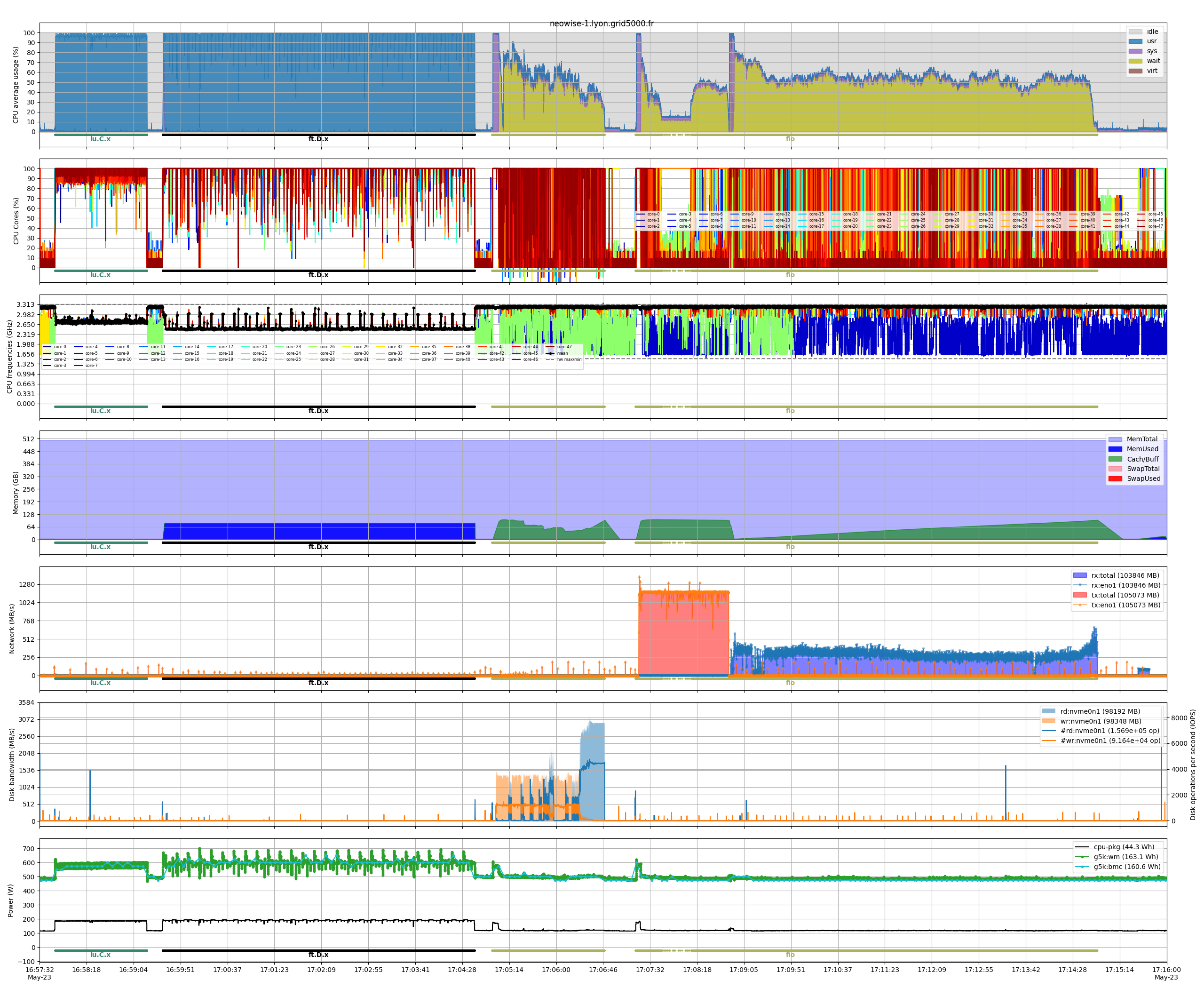Click the chart title neowise-1.lyon.grid5000.fr

click(602, 24)
